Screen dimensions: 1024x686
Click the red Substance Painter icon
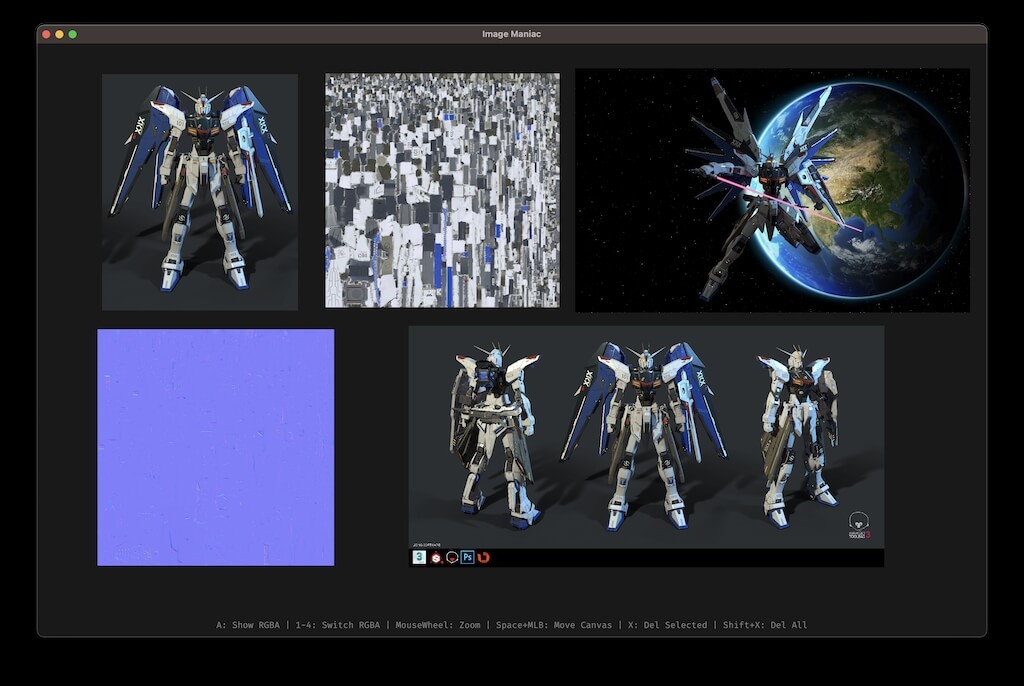436,557
